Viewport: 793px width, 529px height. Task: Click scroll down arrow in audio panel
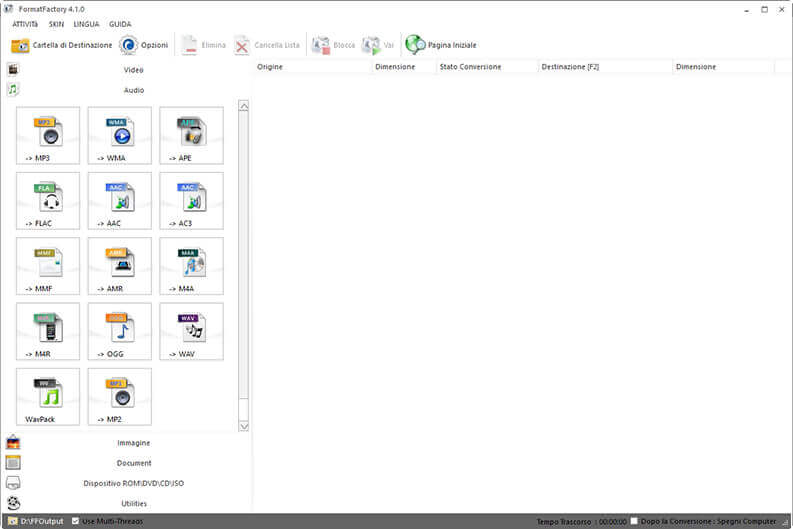(244, 426)
